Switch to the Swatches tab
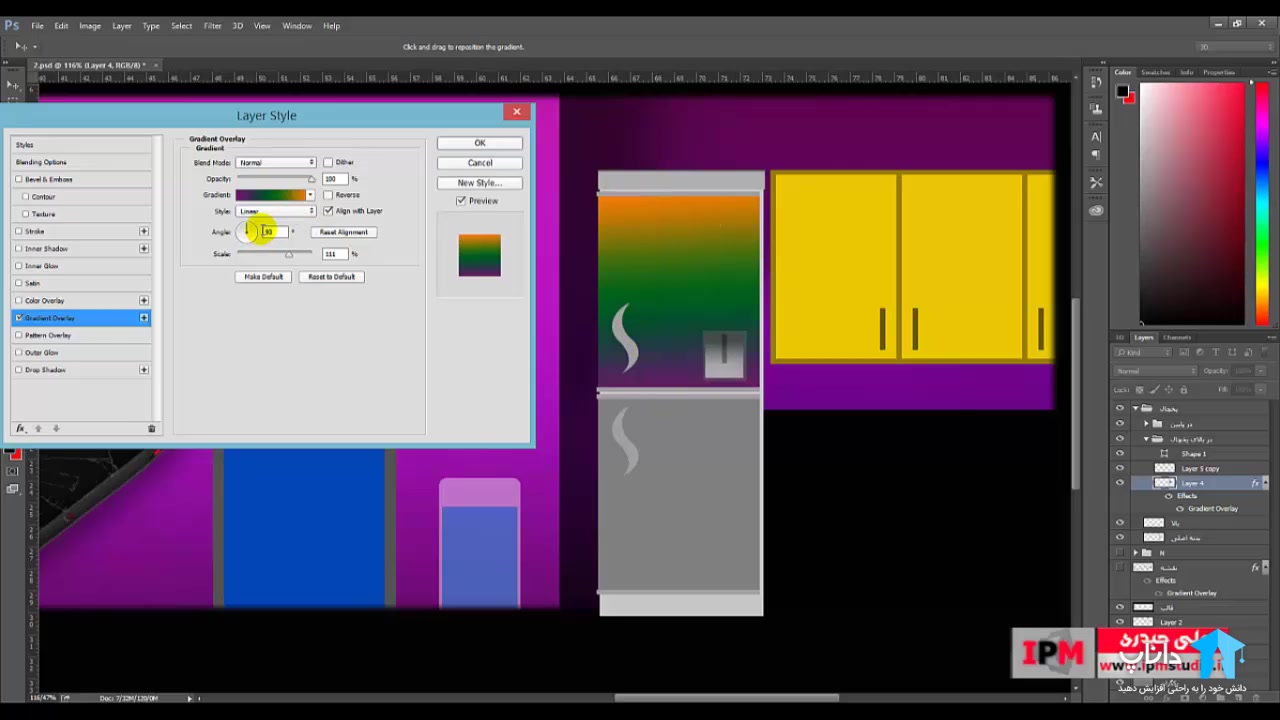The image size is (1280, 720). click(1155, 73)
